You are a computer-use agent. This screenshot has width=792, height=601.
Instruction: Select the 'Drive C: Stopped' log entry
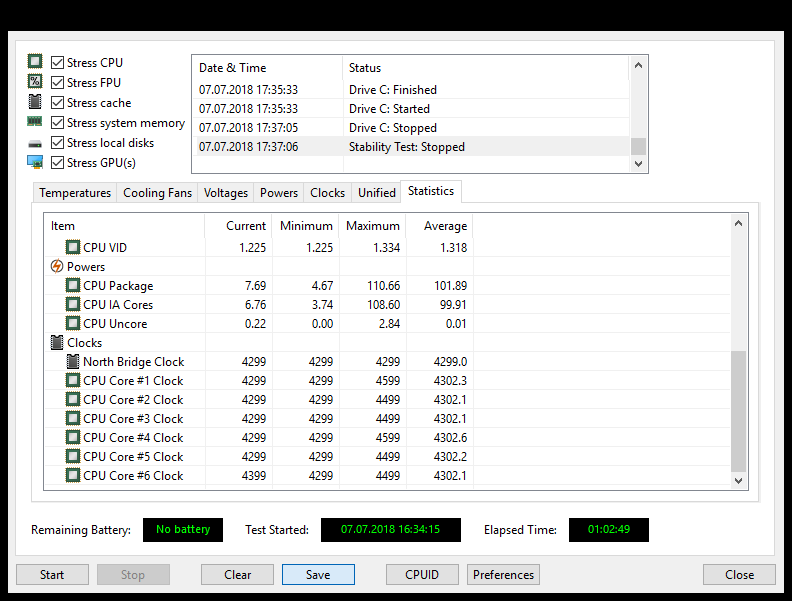pyautogui.click(x=411, y=128)
